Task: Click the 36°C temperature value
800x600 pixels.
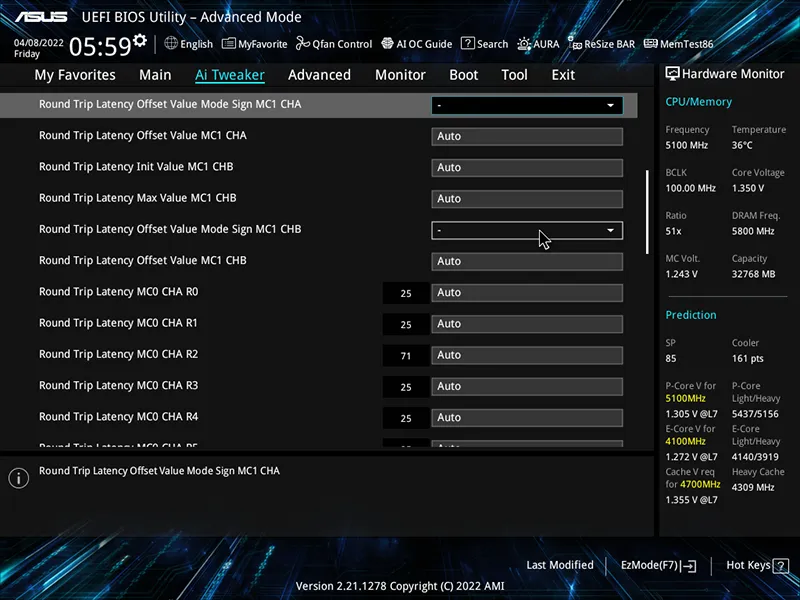Action: pos(742,145)
